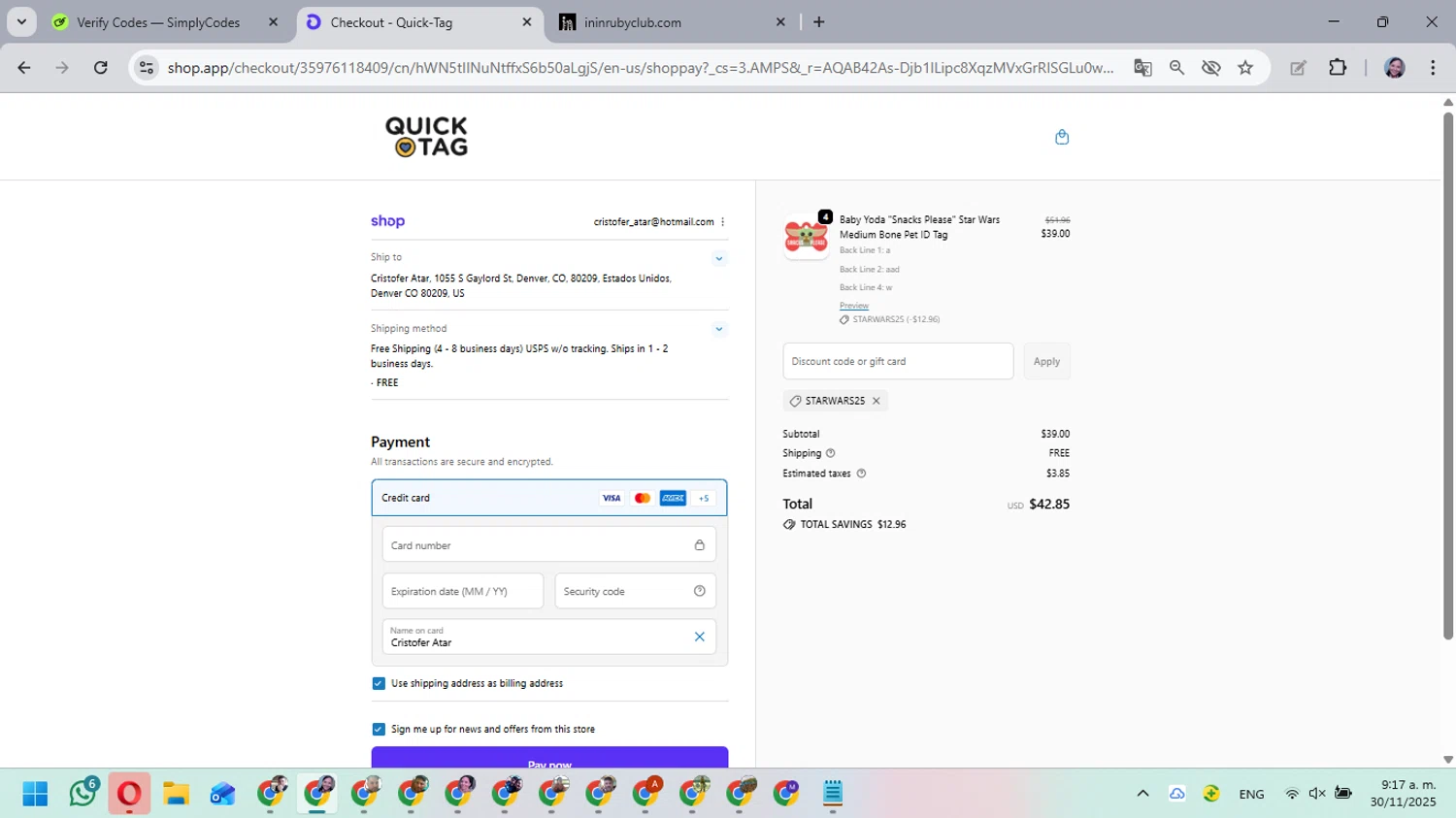This screenshot has height=818, width=1456.
Task: Open the Baby Yoda tag product thumbnail
Action: (806, 237)
